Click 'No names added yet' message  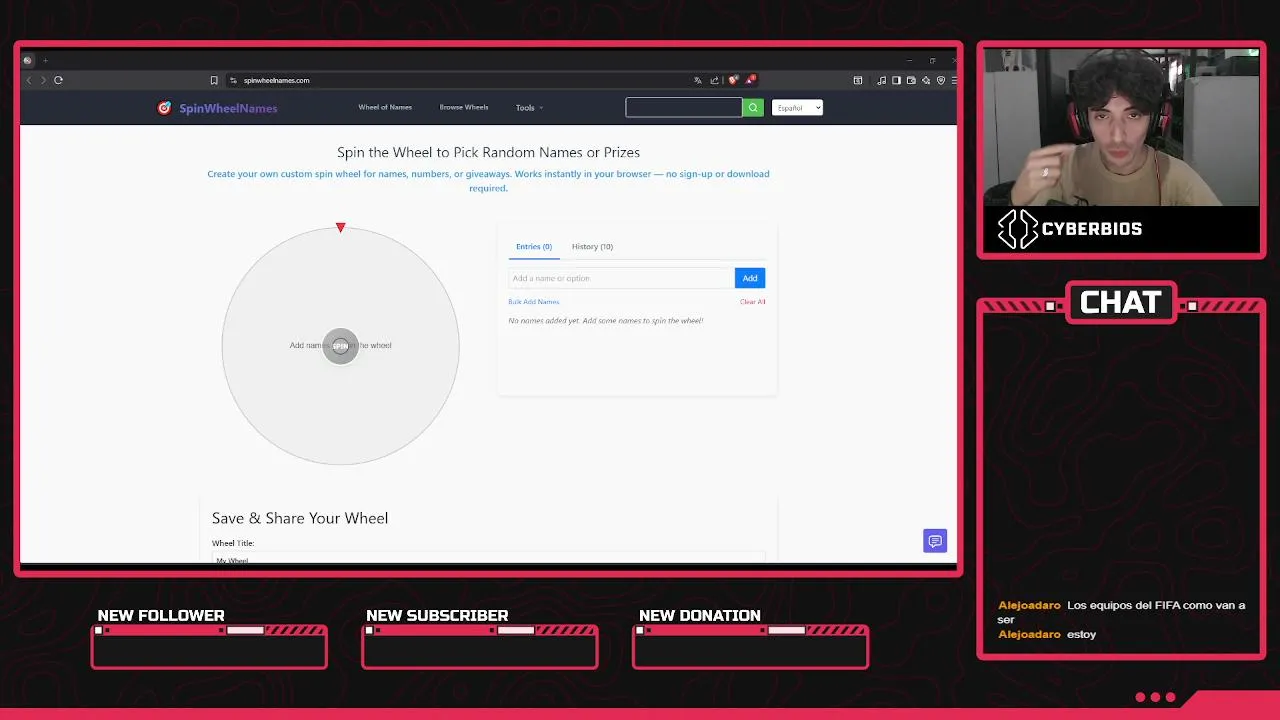605,320
